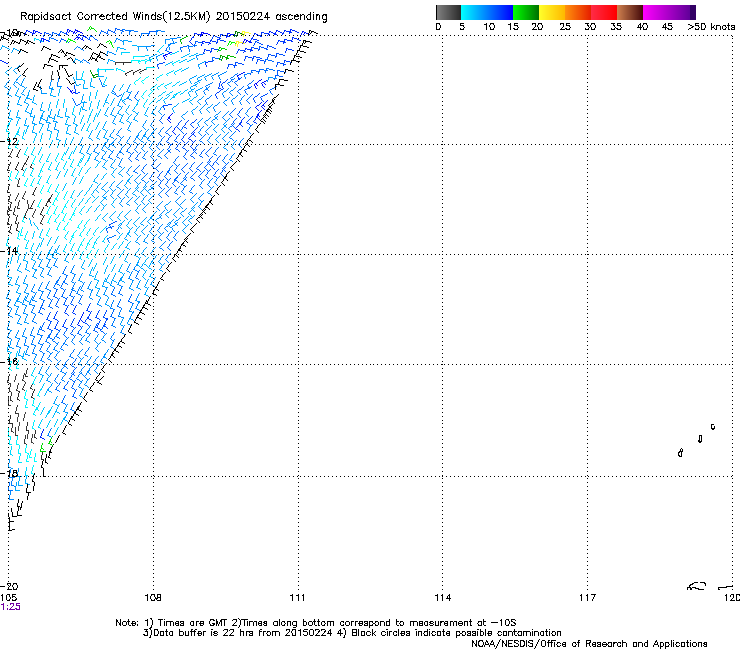
Task: Click the note 'Data buffer is 22 hrs'
Action: 204,633
